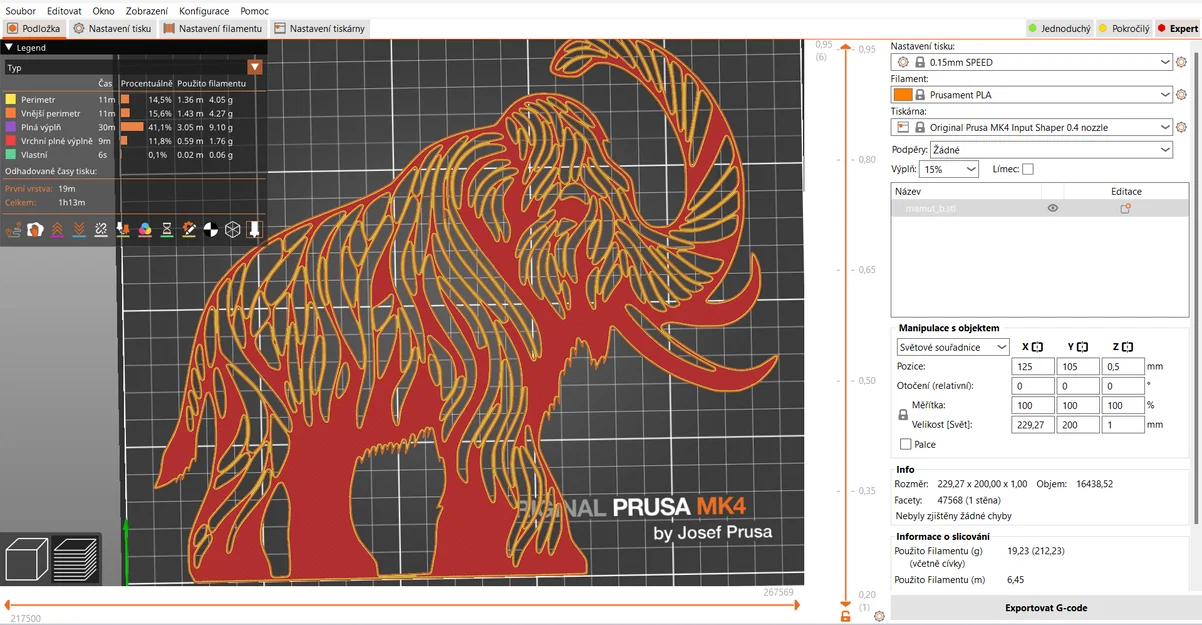This screenshot has height=625, width=1202.
Task: Click the Z axis mirror icon
Action: [1127, 347]
